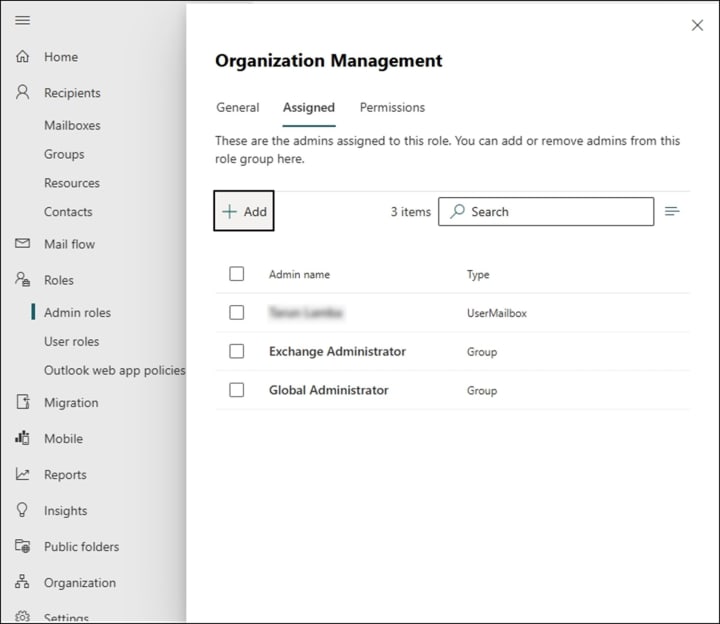
Task: Open Mailboxes under Recipients
Action: tap(72, 125)
